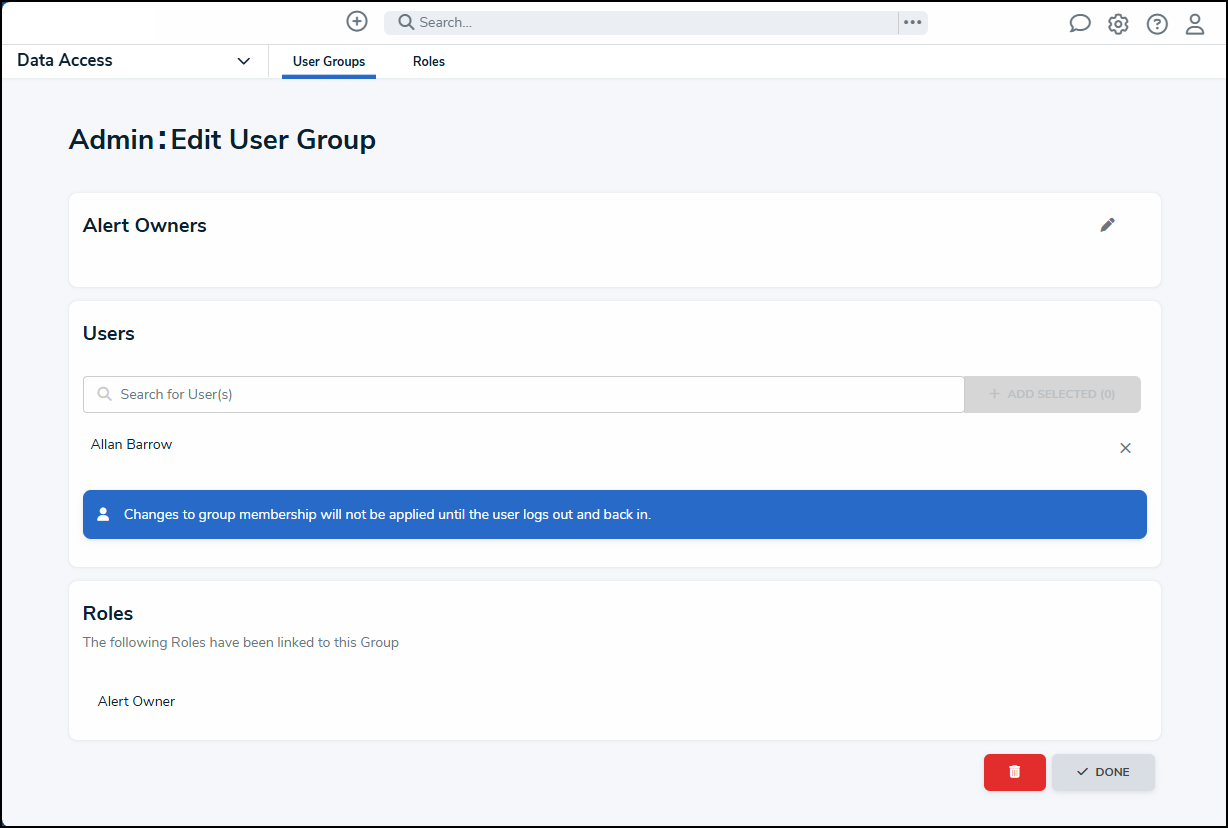Click the Roles section heading
This screenshot has width=1228, height=828.
[x=108, y=613]
